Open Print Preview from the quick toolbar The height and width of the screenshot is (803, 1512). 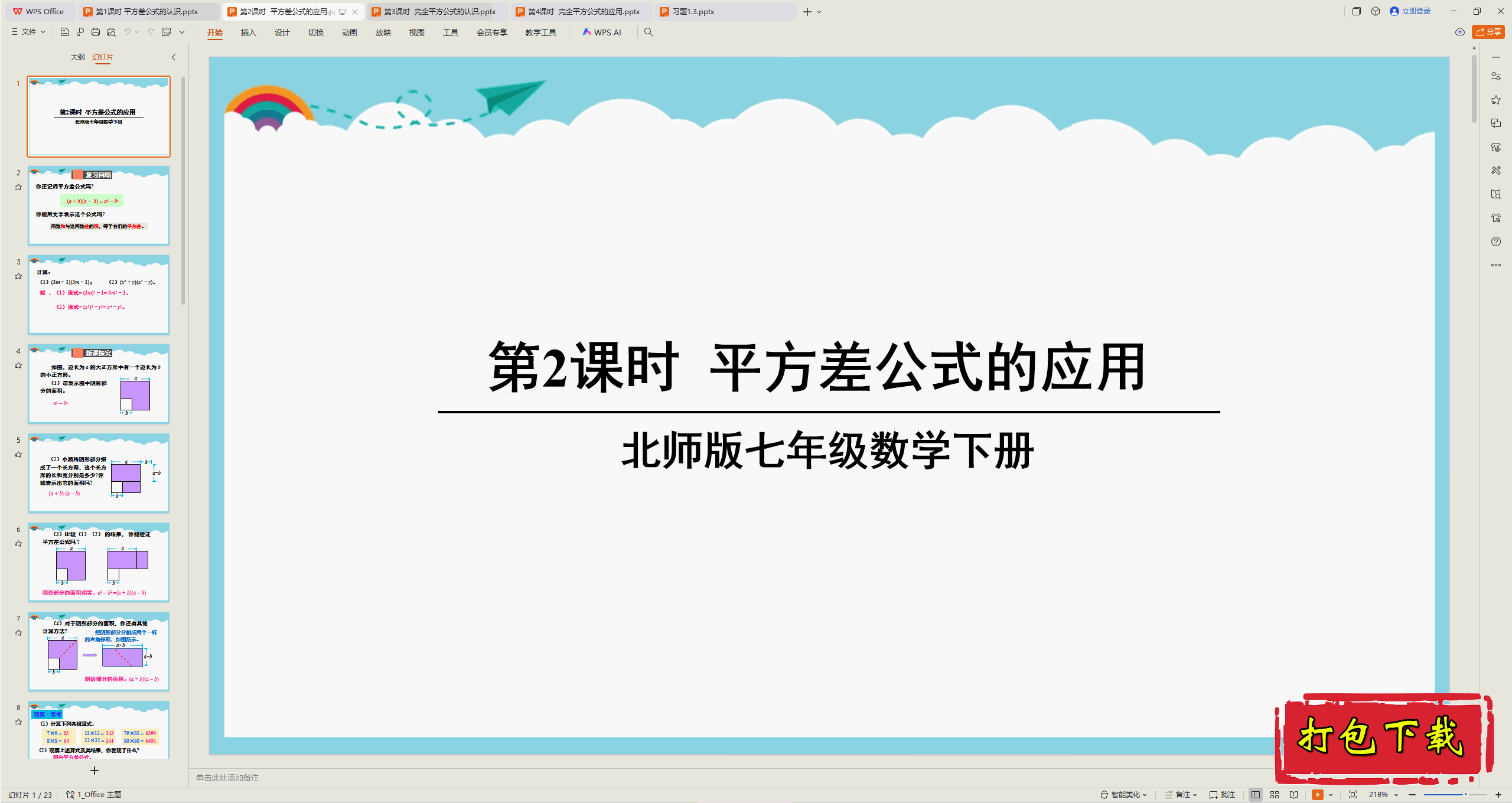[111, 32]
